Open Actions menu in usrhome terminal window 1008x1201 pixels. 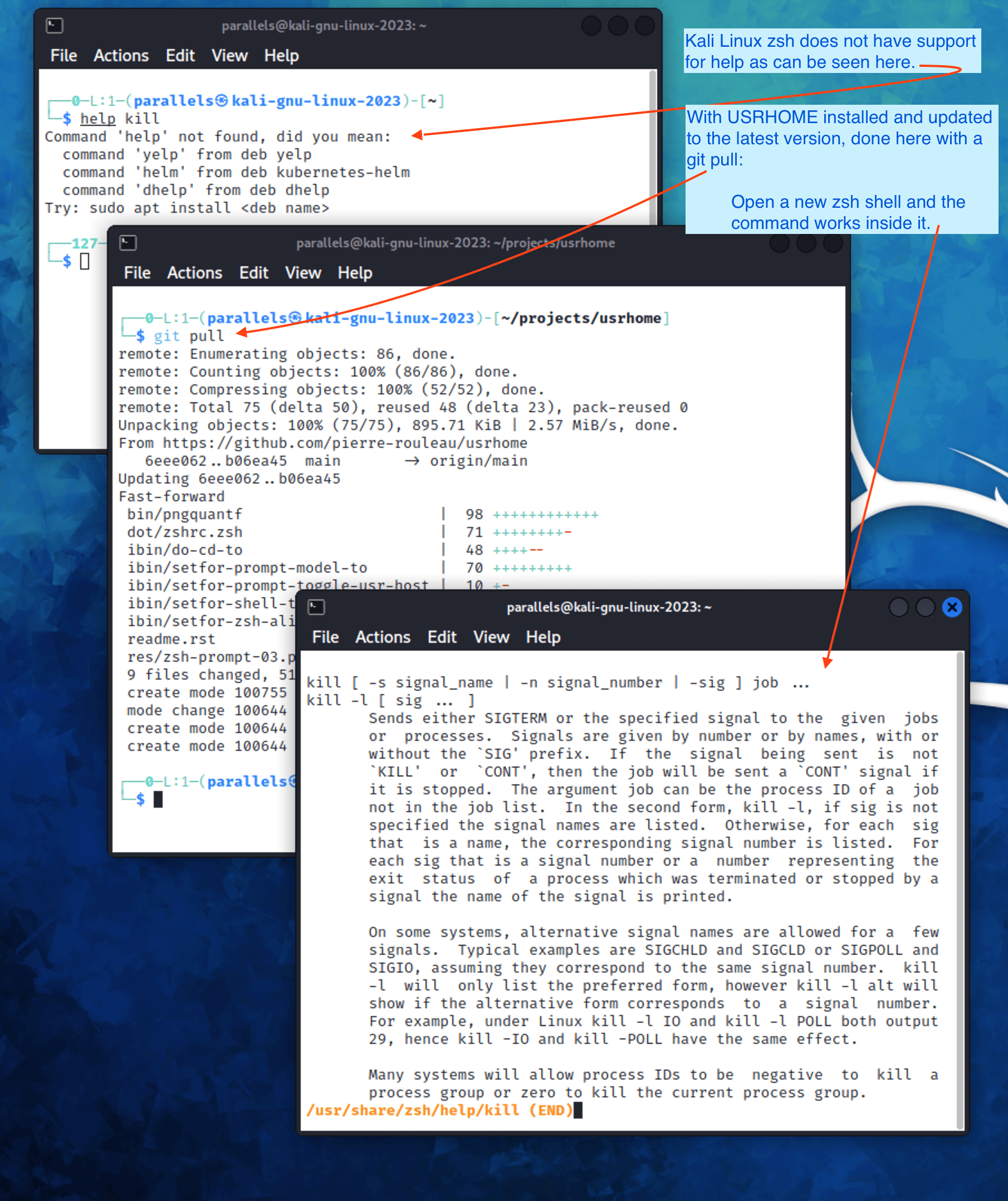[x=194, y=273]
